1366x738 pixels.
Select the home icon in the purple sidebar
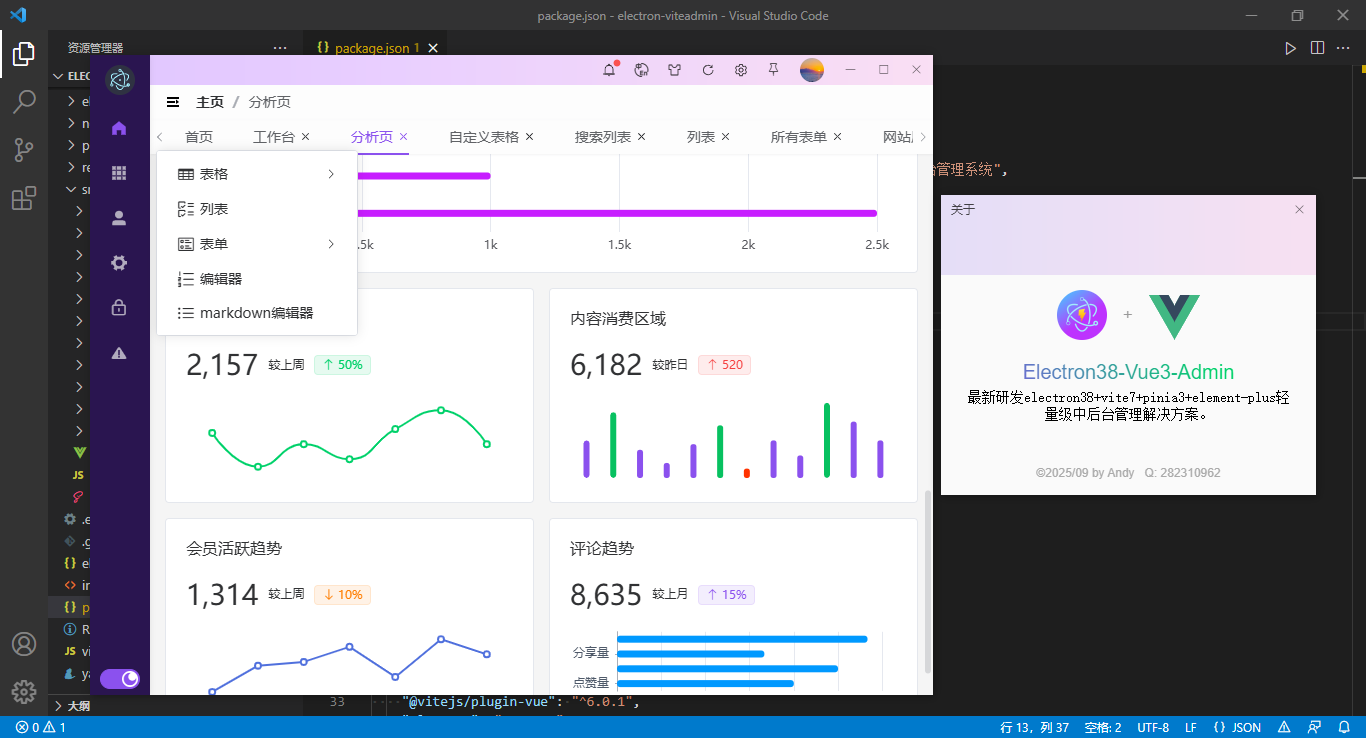pos(119,128)
